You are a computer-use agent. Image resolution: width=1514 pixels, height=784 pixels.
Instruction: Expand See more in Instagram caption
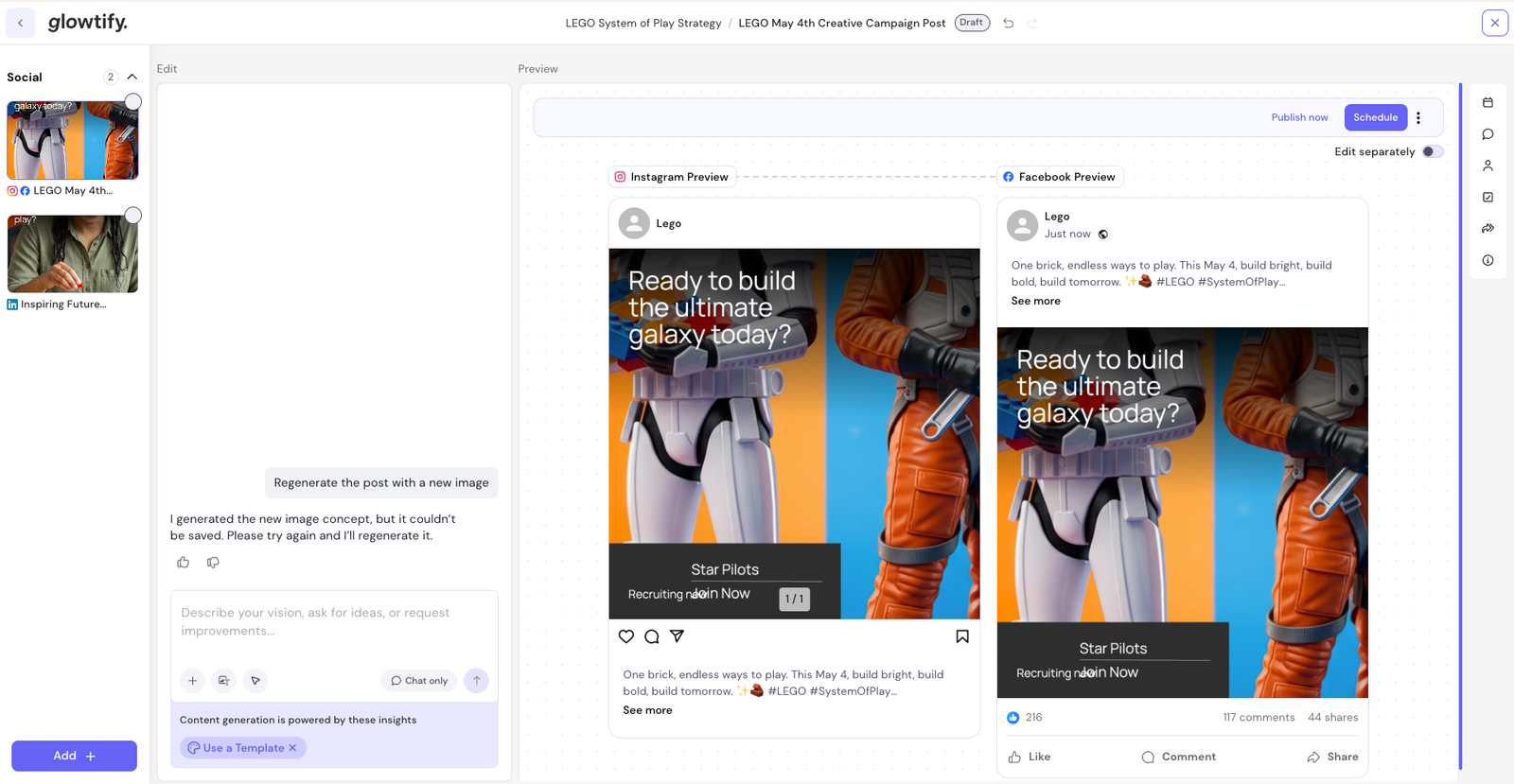tap(647, 710)
